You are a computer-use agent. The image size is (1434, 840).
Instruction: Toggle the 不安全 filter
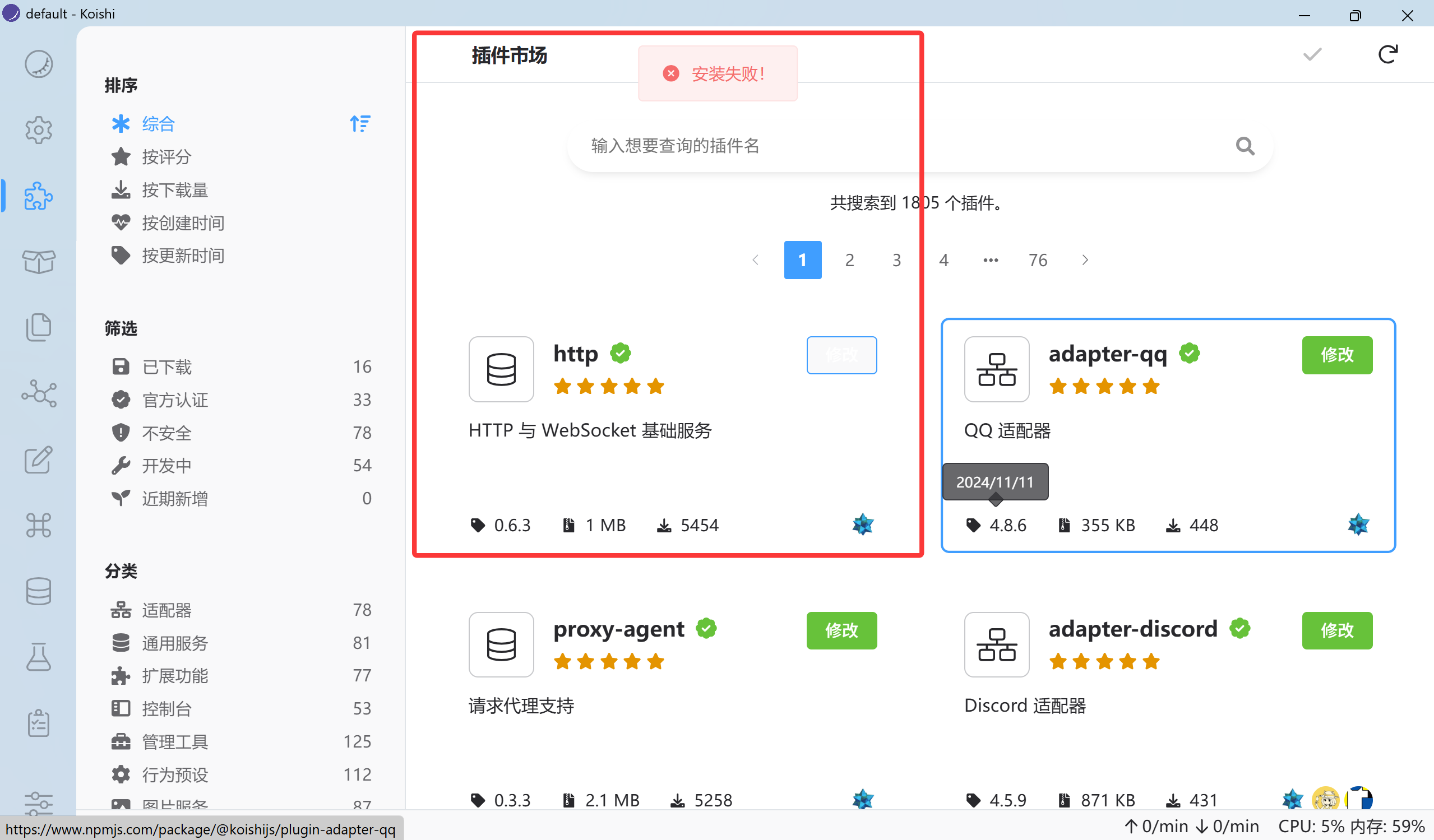point(240,433)
